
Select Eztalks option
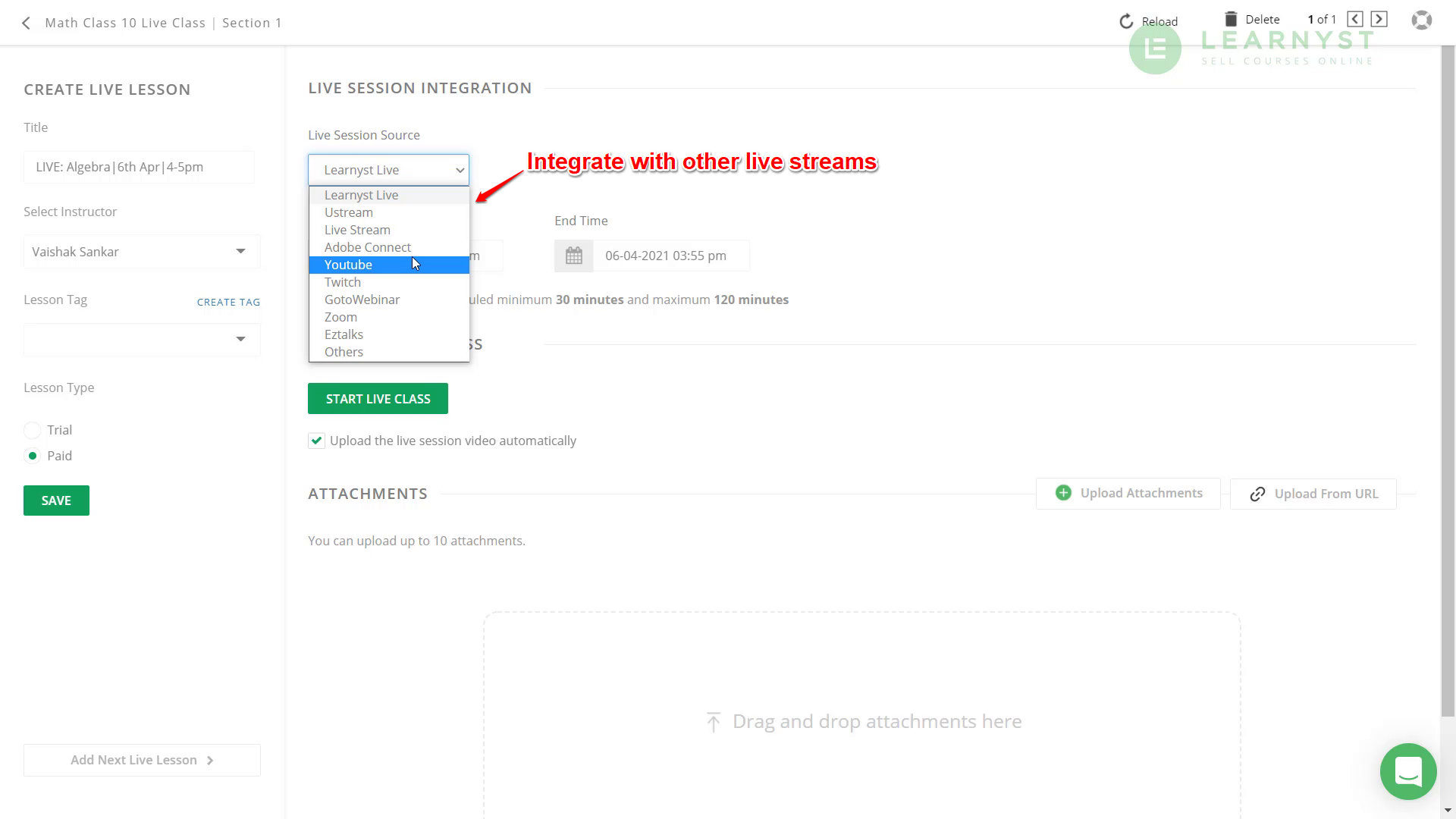(389, 334)
